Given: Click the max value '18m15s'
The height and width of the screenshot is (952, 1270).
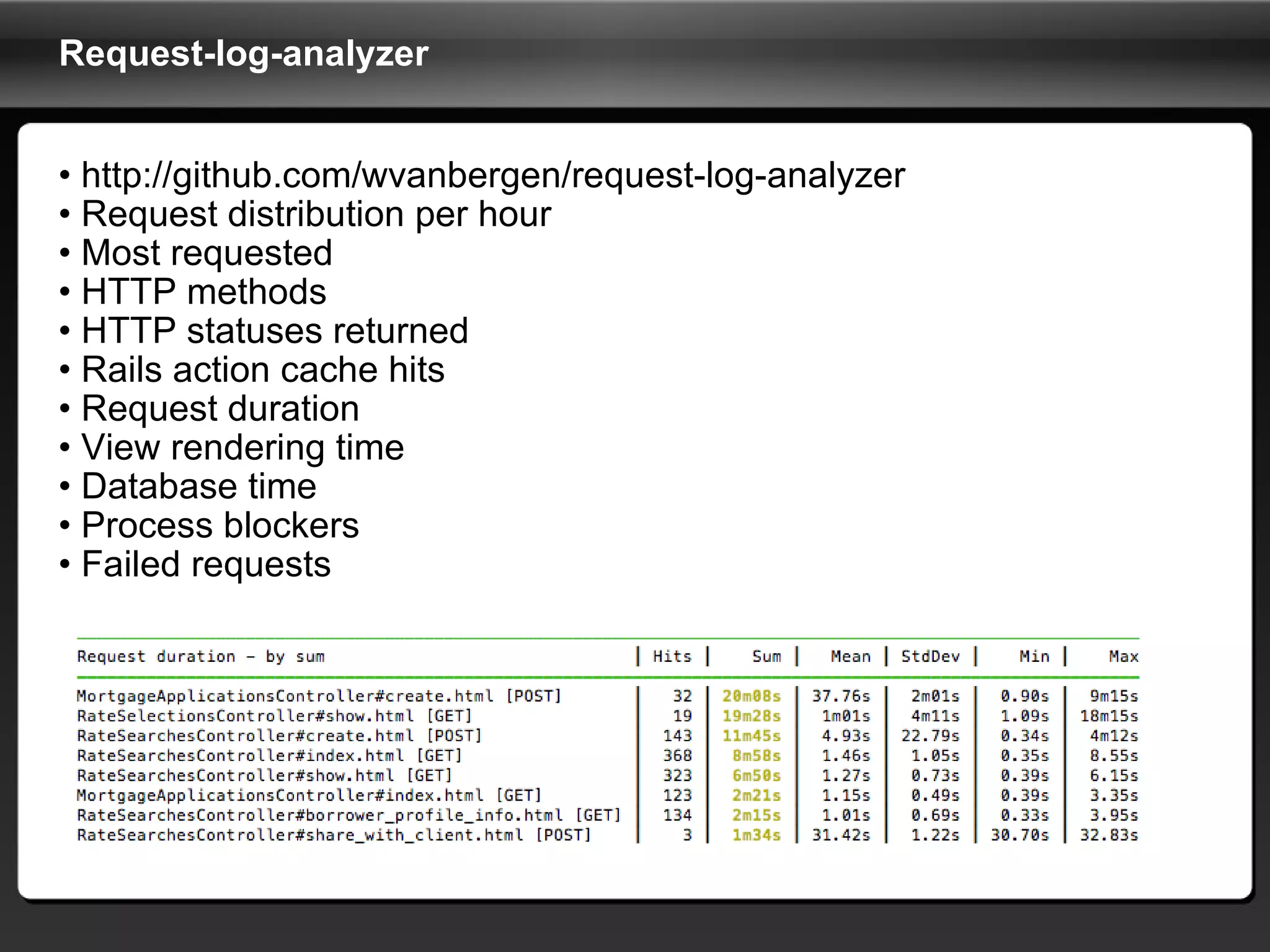Looking at the screenshot, I should [1109, 716].
